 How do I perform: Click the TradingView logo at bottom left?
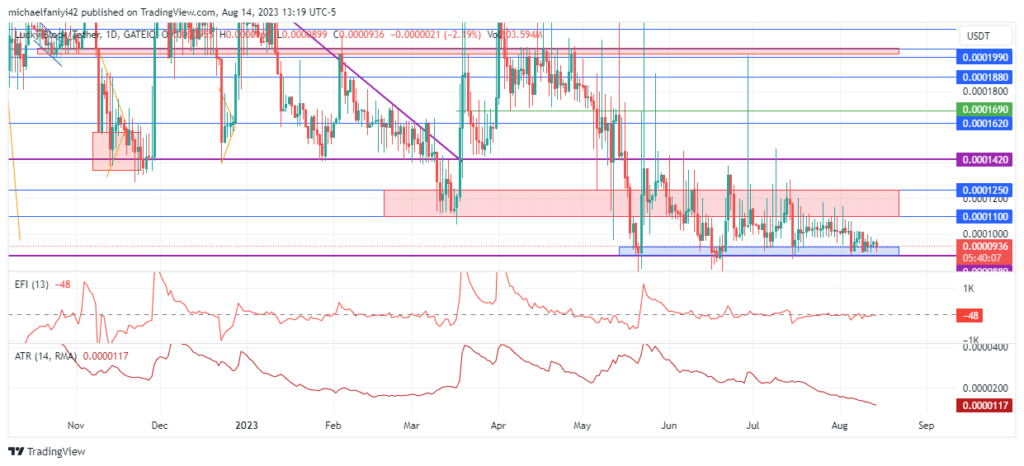pyautogui.click(x=47, y=452)
